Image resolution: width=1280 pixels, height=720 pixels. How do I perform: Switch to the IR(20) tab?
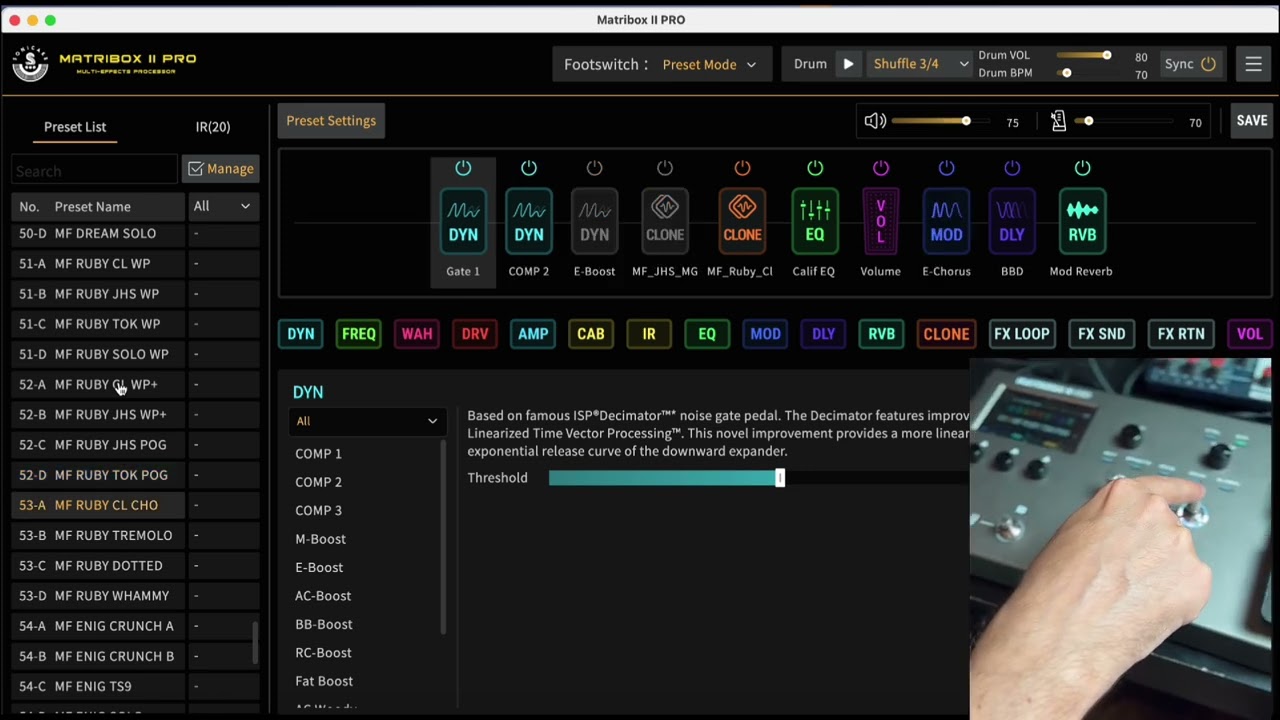pos(213,127)
